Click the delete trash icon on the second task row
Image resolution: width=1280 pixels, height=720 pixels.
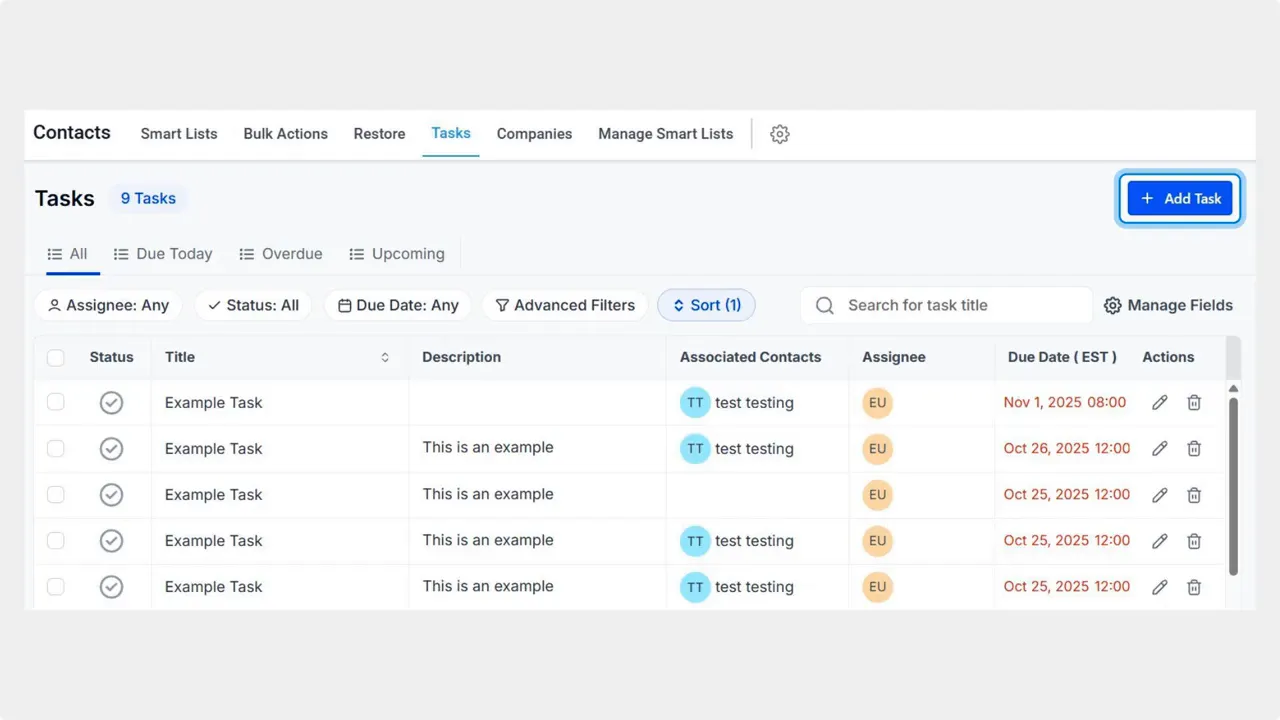(1194, 448)
